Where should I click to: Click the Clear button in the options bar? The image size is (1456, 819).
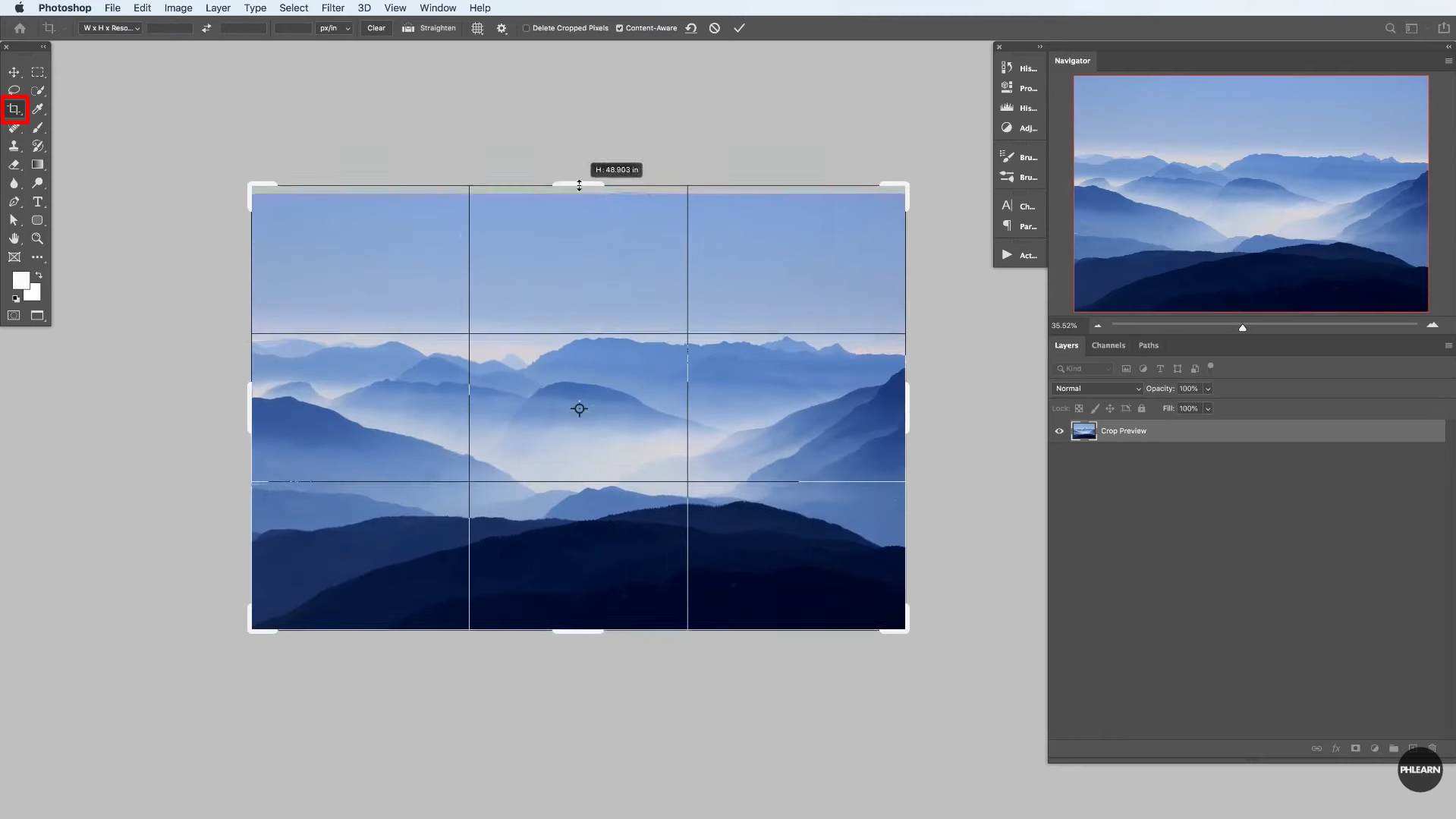pyautogui.click(x=376, y=28)
